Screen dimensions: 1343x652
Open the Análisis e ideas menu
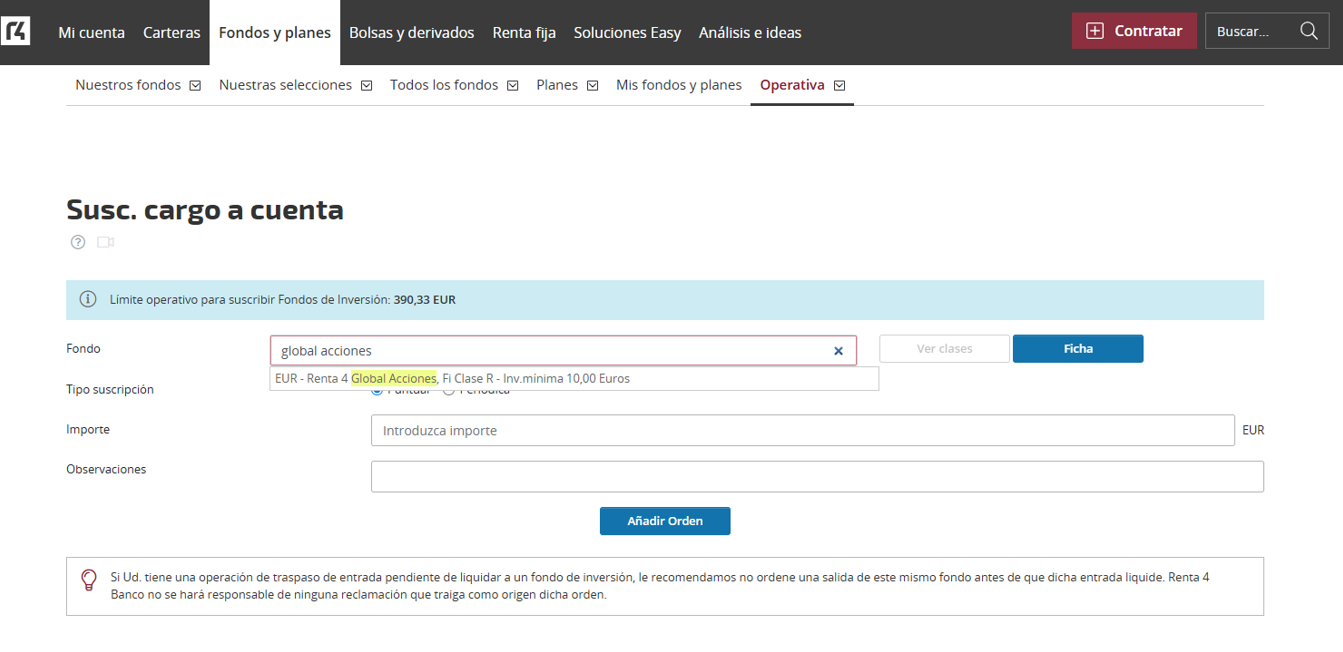tap(750, 32)
